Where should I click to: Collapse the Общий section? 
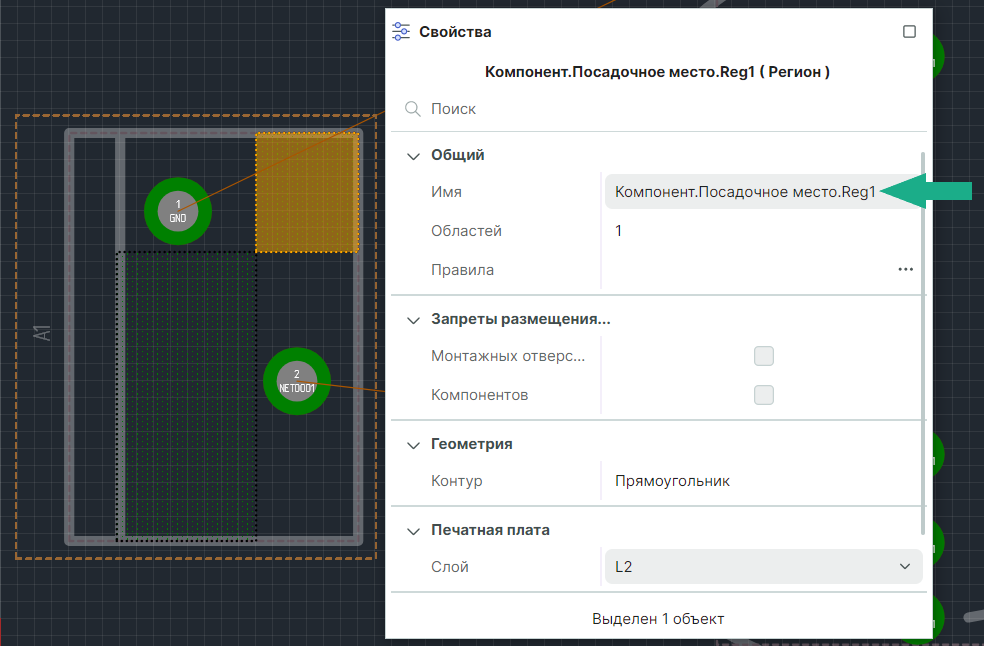point(413,156)
